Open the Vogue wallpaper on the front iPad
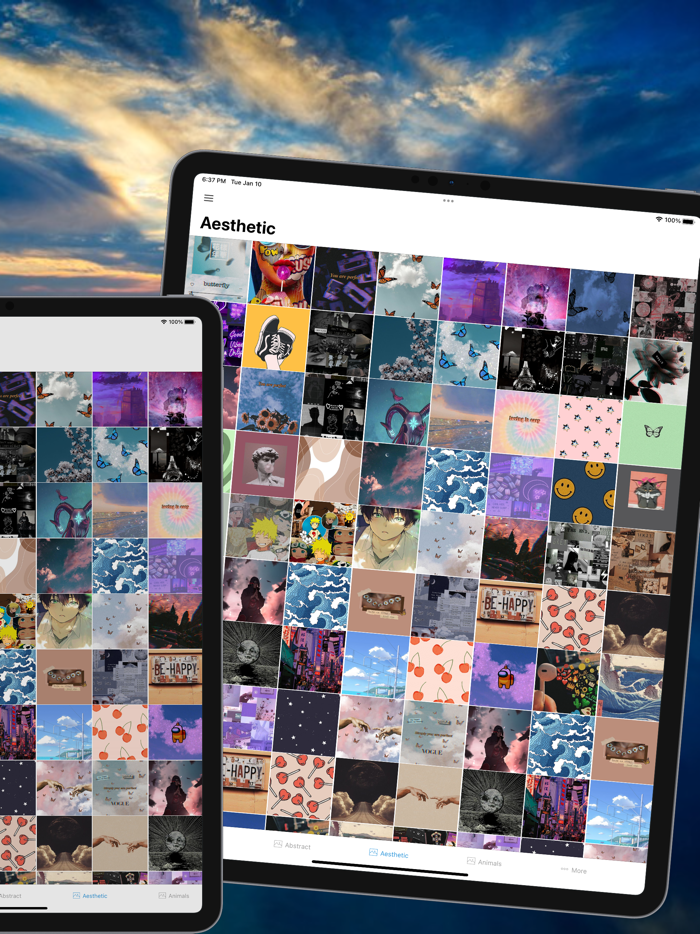The image size is (700, 934). pyautogui.click(x=120, y=788)
